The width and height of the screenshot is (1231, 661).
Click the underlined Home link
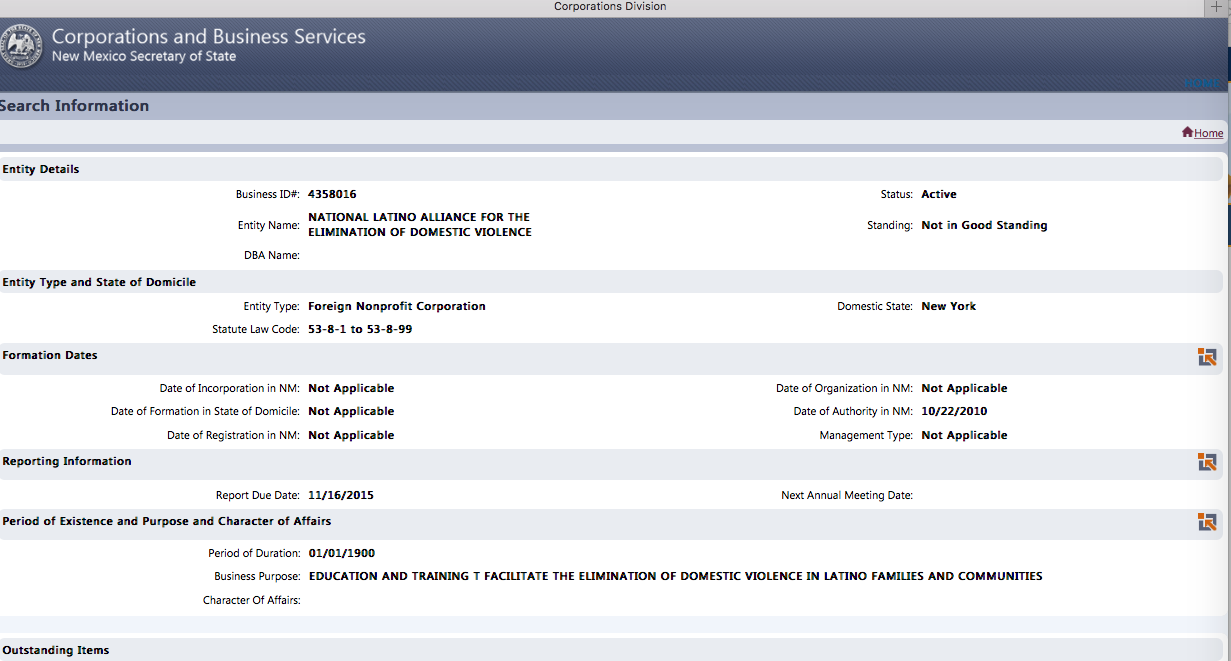point(1208,133)
